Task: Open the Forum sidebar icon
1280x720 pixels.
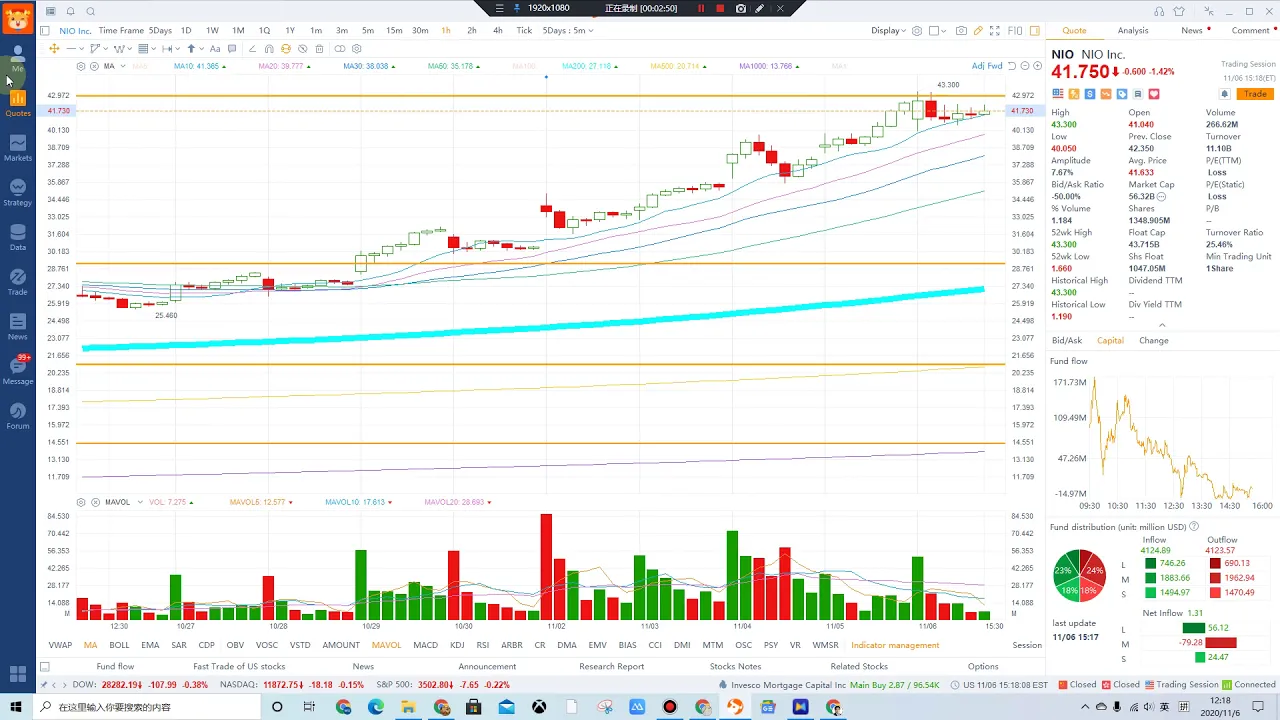Action: coord(18,415)
